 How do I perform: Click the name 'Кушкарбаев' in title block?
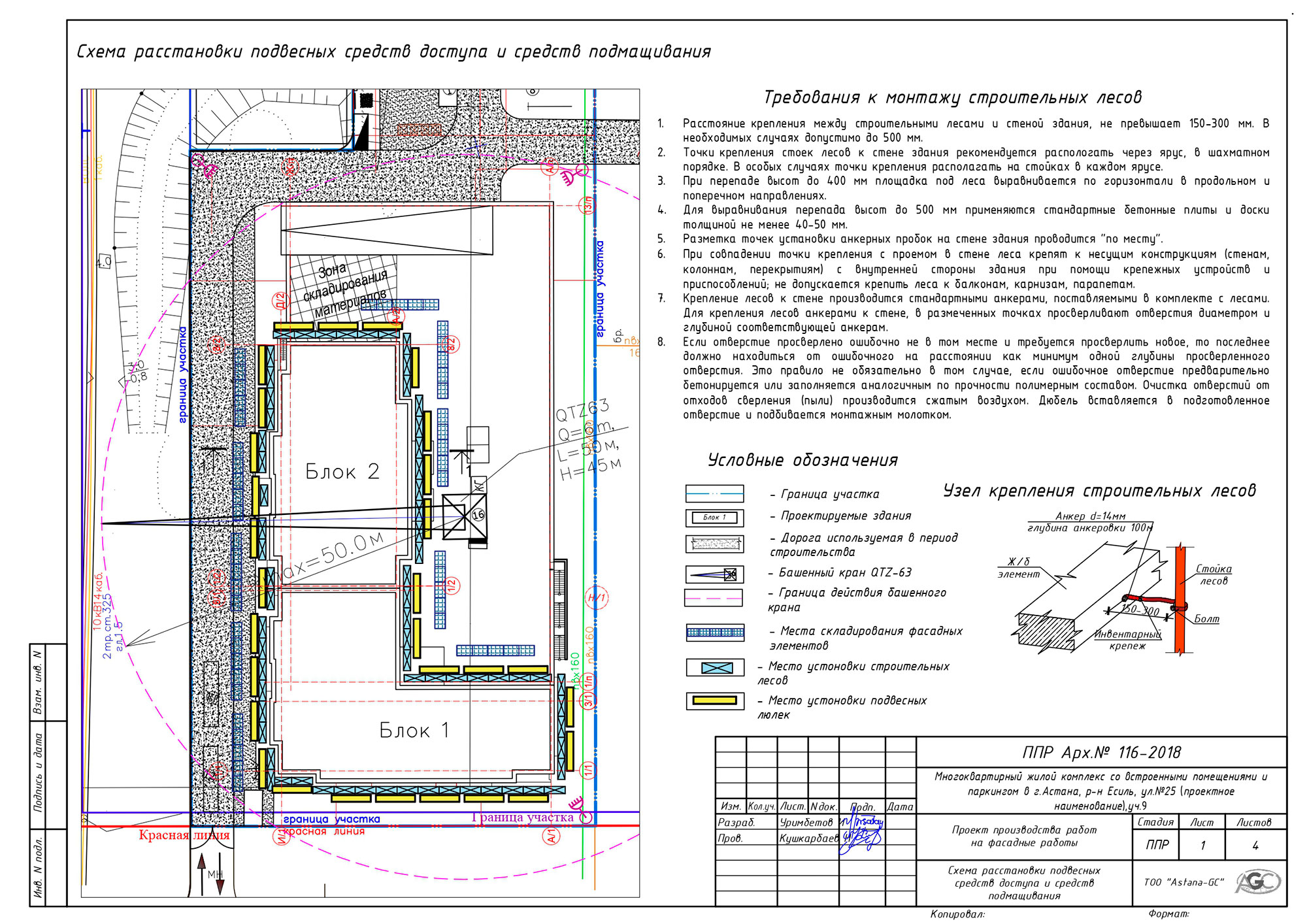809,838
